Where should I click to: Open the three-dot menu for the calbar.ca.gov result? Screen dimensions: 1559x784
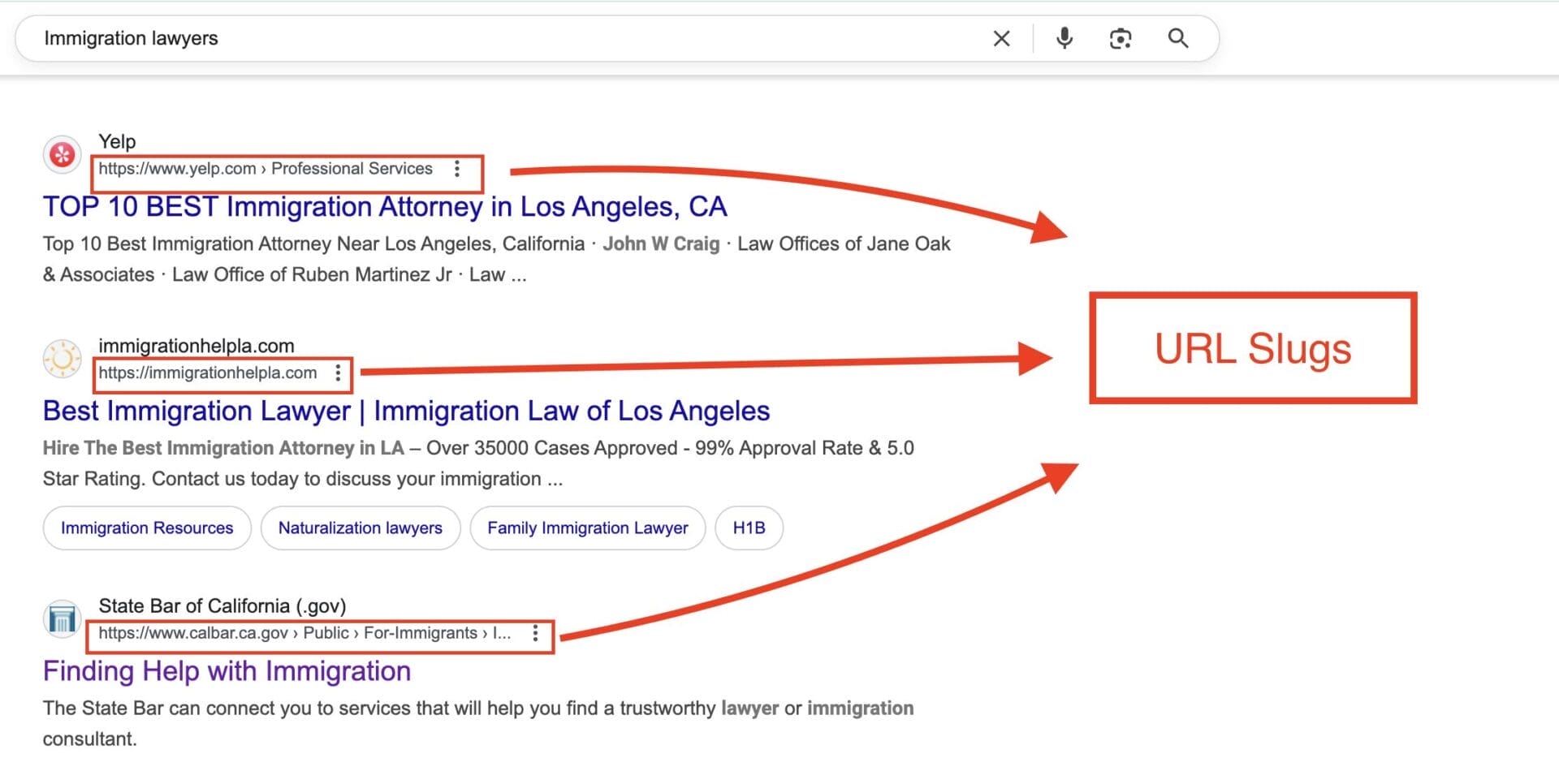536,634
